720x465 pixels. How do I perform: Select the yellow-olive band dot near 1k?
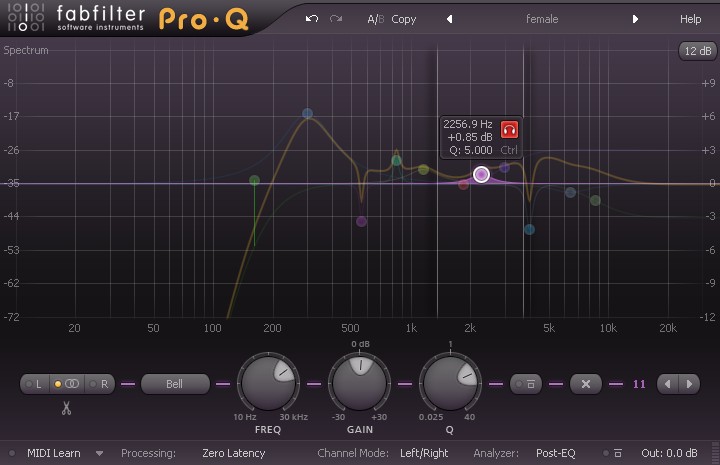pyautogui.click(x=423, y=170)
